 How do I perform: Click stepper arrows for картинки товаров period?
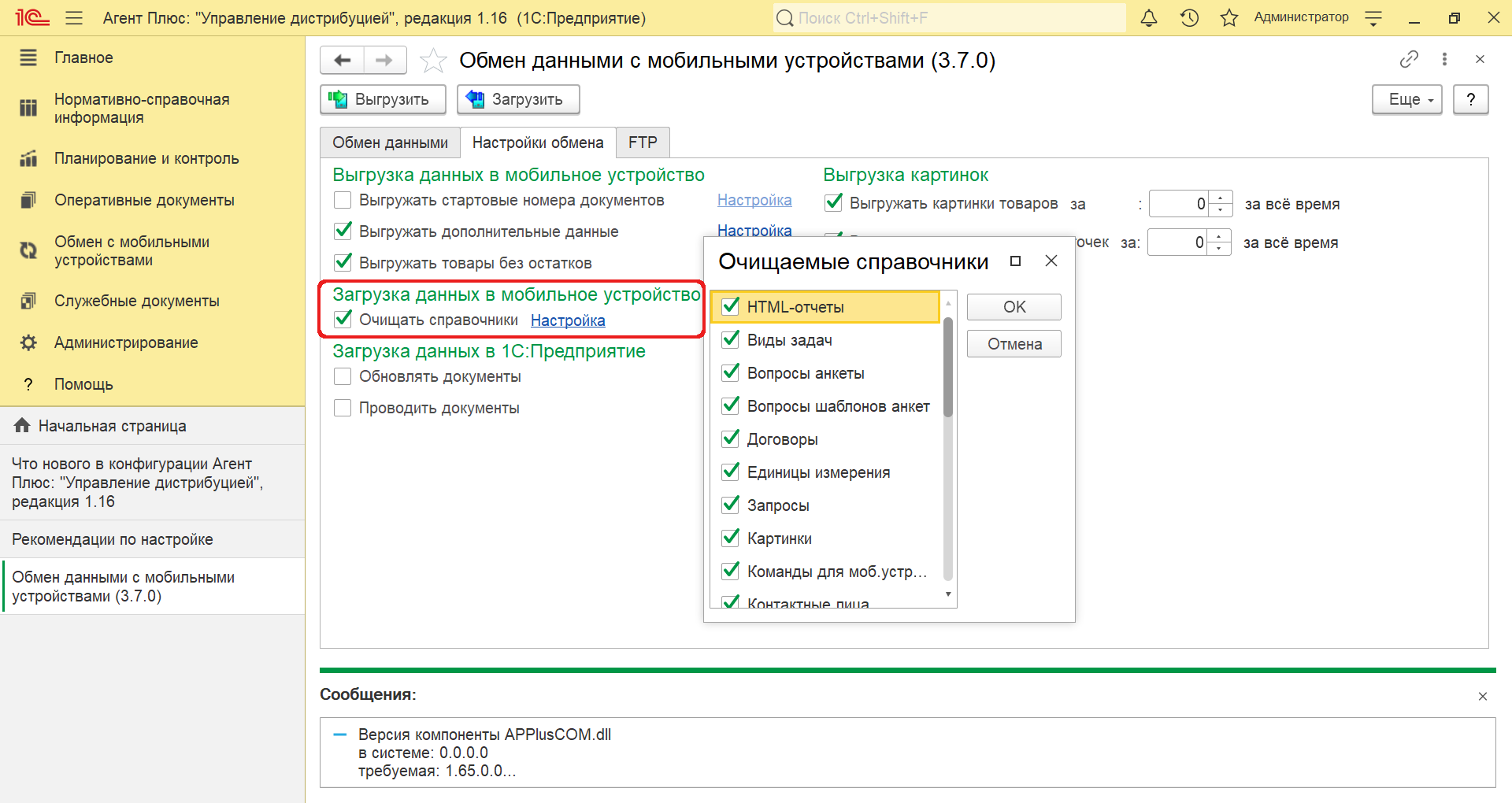[x=1220, y=204]
